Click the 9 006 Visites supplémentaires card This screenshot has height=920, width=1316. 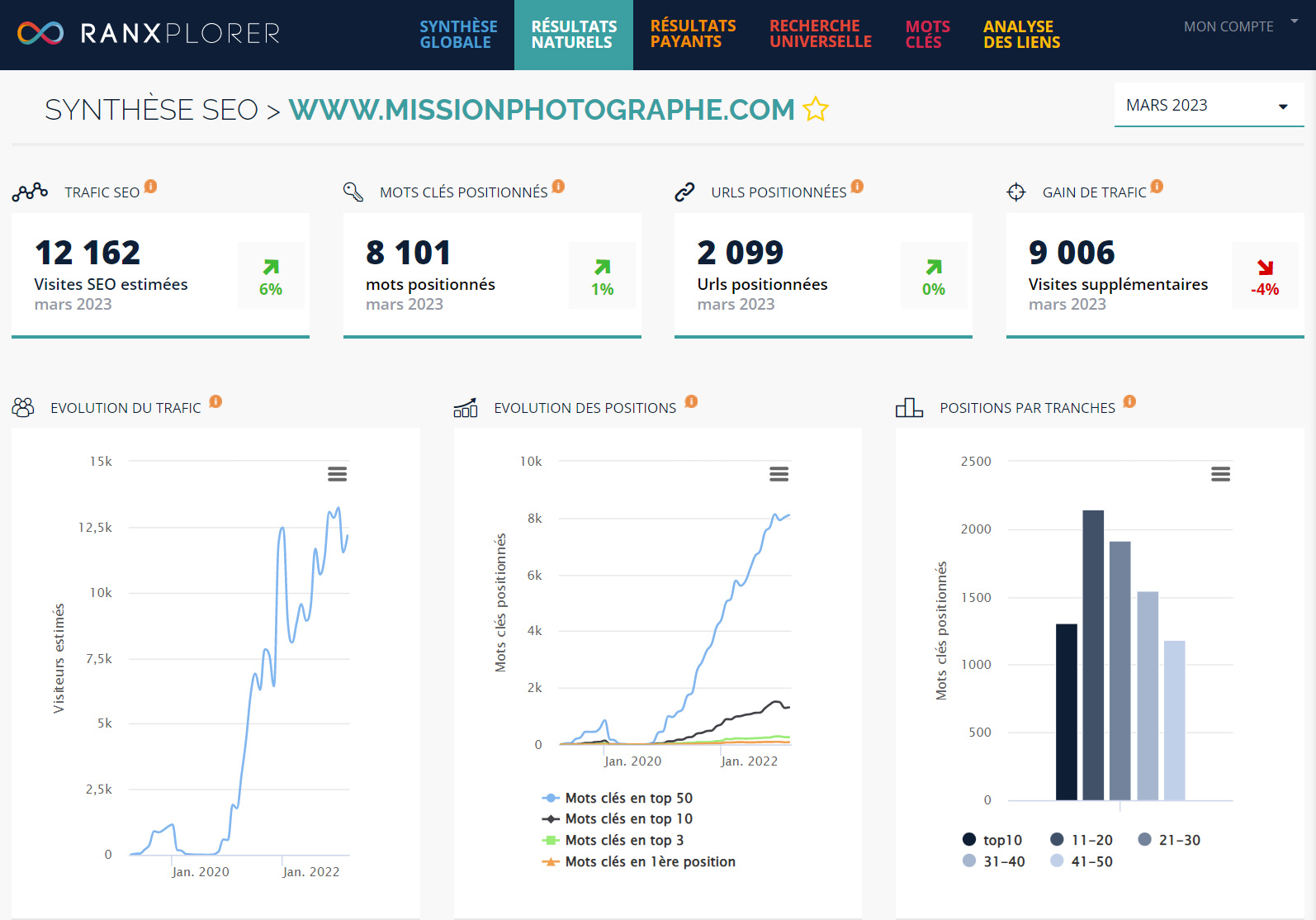tap(1155, 275)
